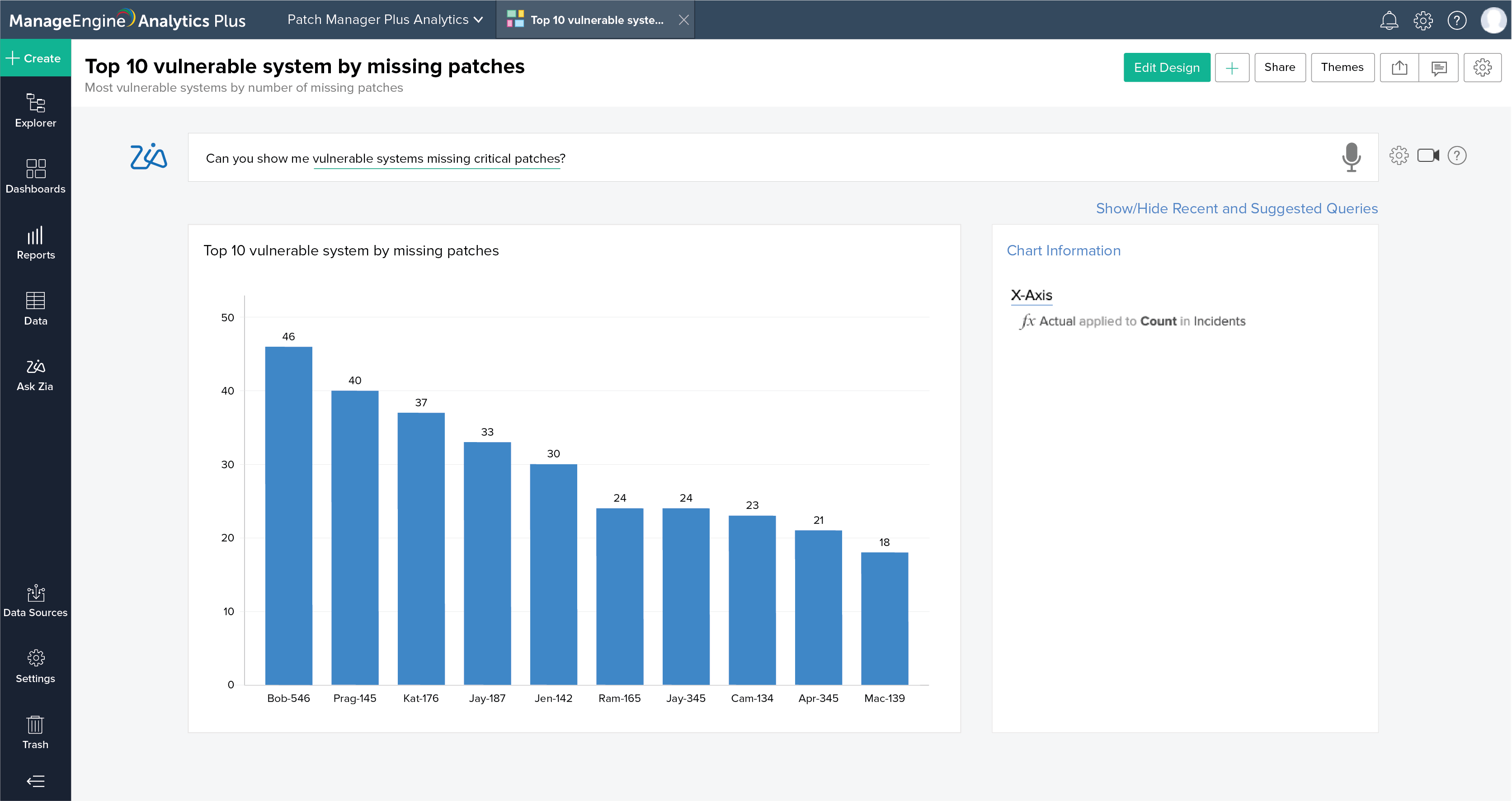Toggle Show/Hide Recent and Suggested Queries
1512x801 pixels.
point(1237,208)
